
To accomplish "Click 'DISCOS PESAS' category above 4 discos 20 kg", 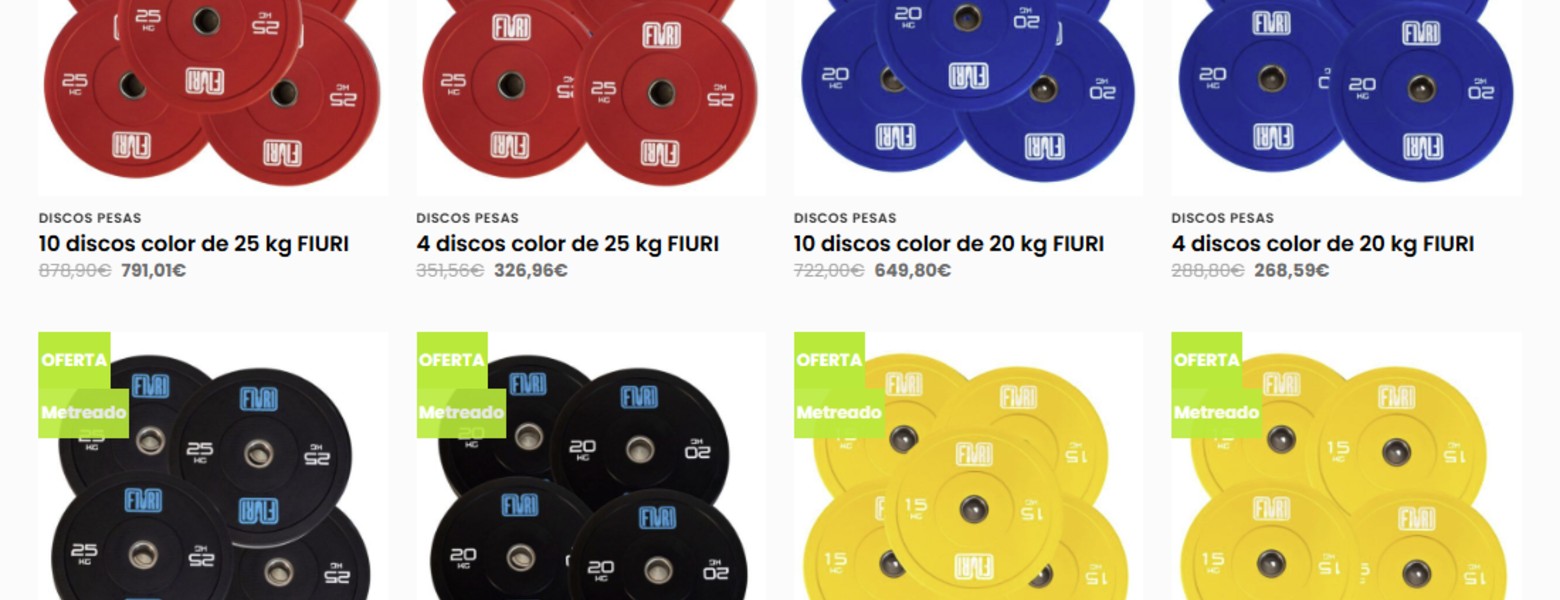I will click(x=1222, y=218).
